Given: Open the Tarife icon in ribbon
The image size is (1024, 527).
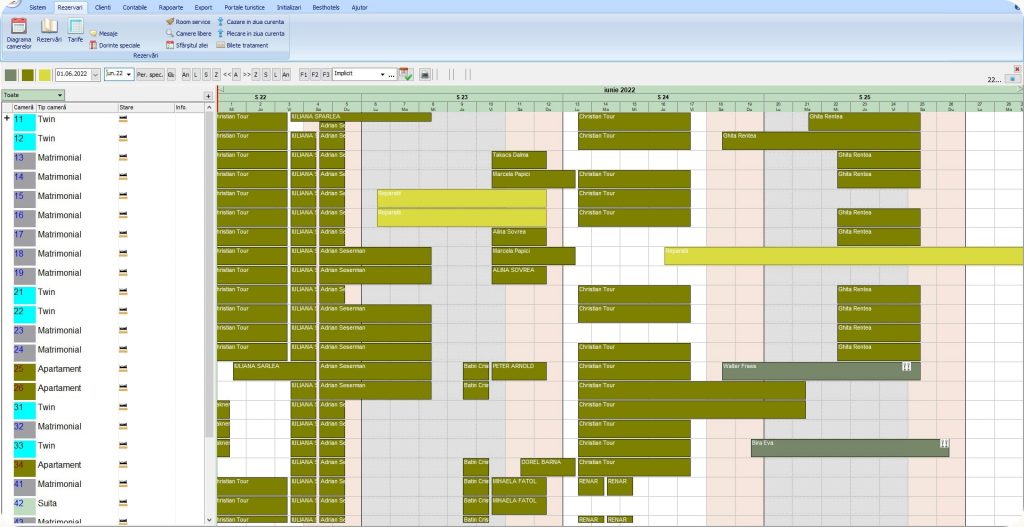Looking at the screenshot, I should point(75,27).
